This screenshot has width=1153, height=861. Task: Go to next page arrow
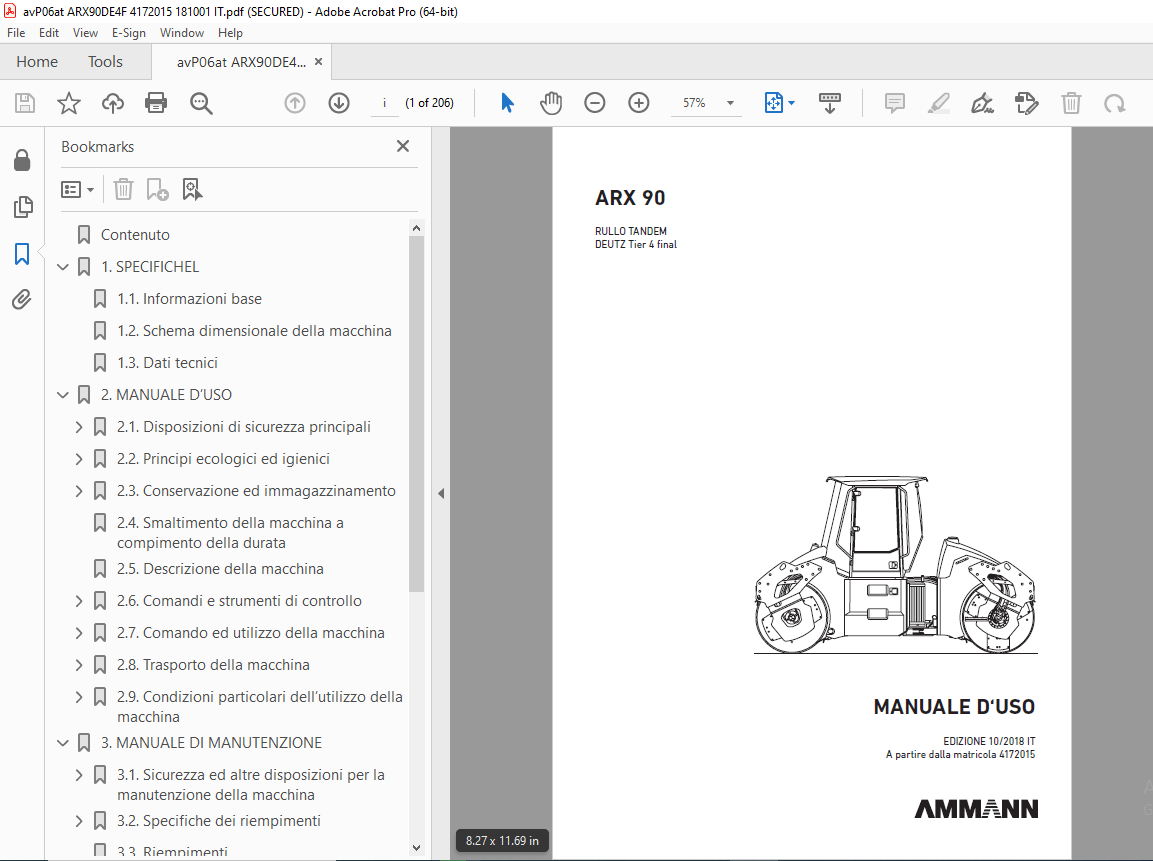(339, 103)
